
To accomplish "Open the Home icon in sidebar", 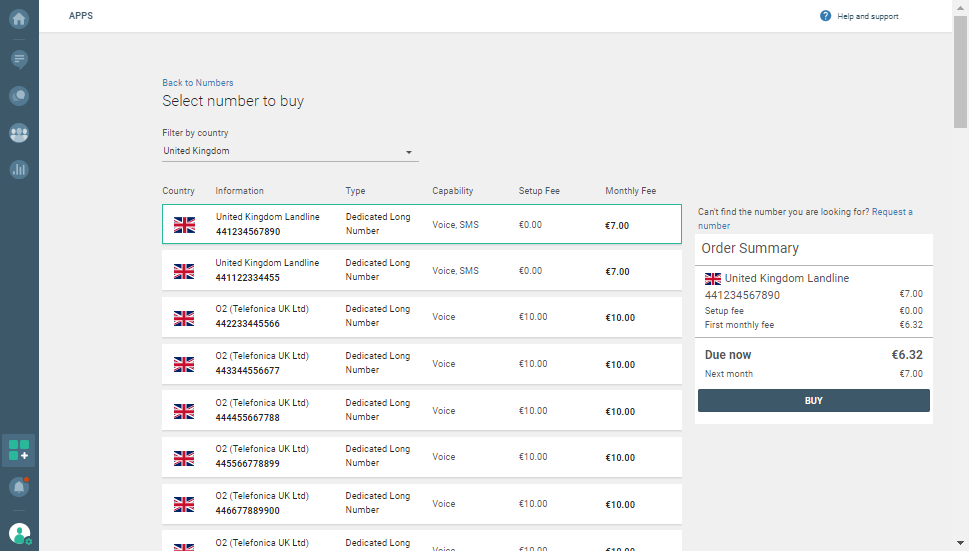I will tap(19, 18).
